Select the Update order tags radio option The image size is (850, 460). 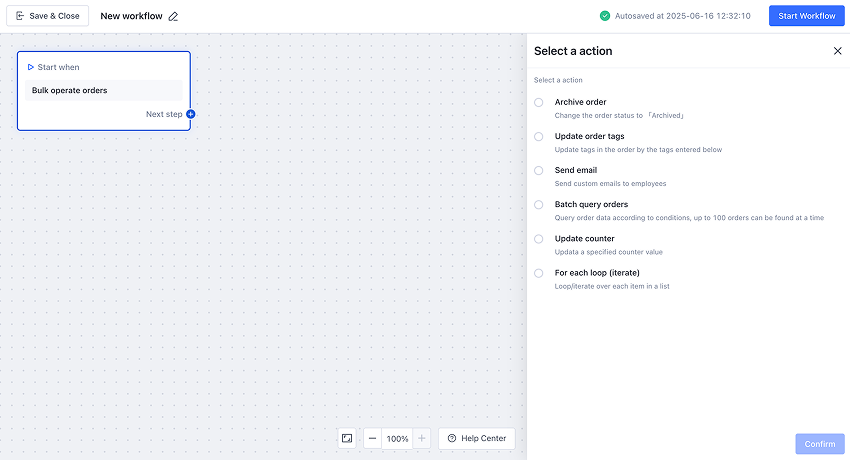(x=539, y=136)
